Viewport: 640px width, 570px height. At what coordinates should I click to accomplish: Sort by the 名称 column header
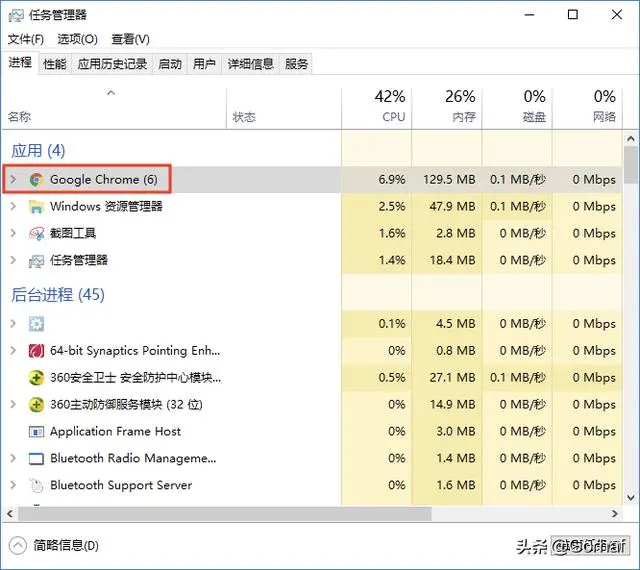pos(114,108)
